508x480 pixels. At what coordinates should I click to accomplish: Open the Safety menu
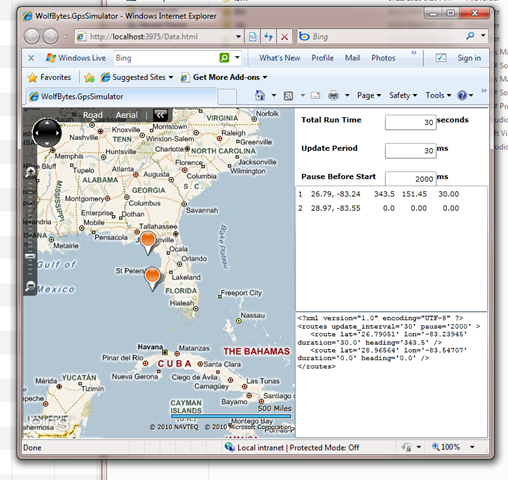[403, 95]
